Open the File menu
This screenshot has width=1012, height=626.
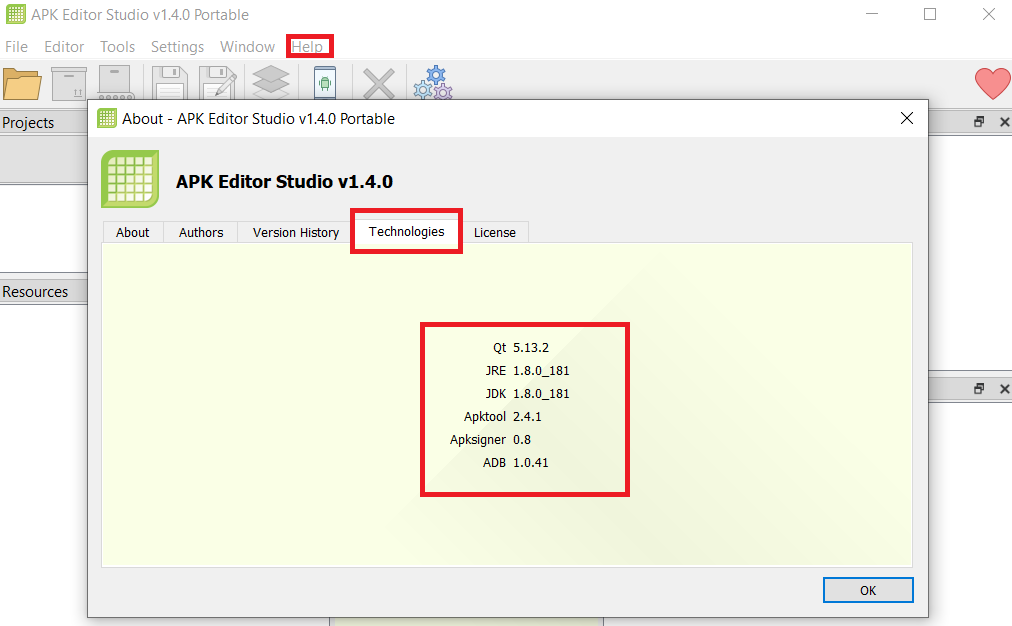point(17,46)
